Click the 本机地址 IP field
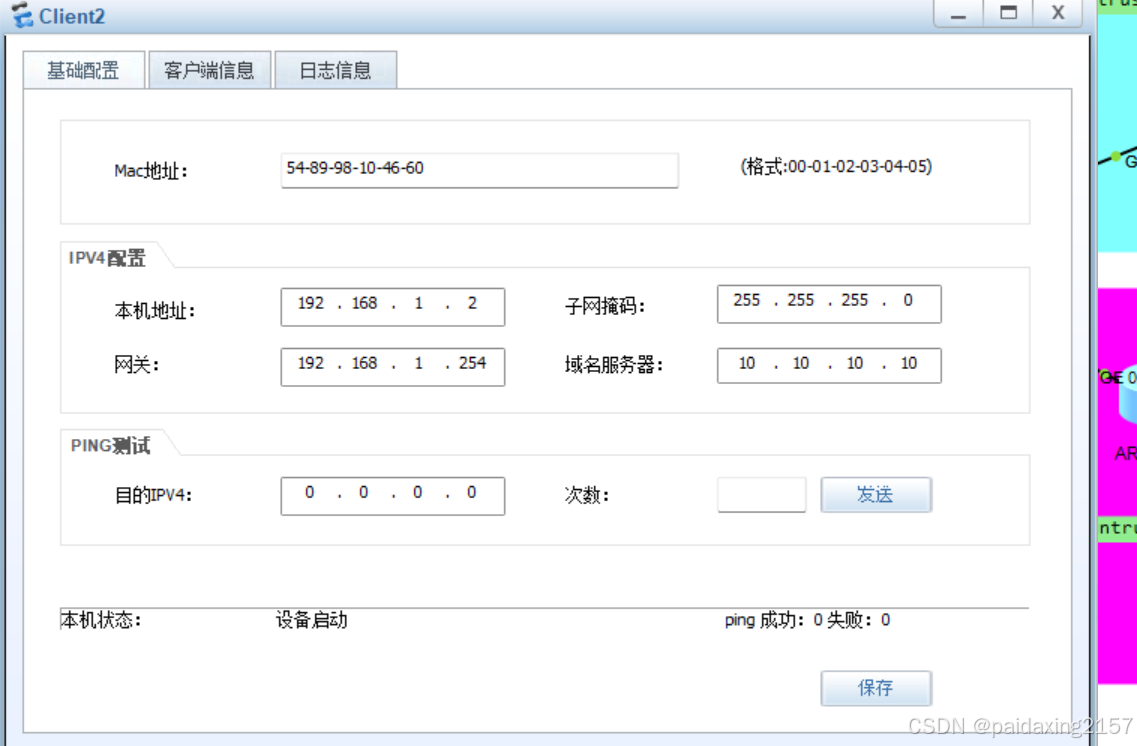The image size is (1137, 746). (x=392, y=307)
